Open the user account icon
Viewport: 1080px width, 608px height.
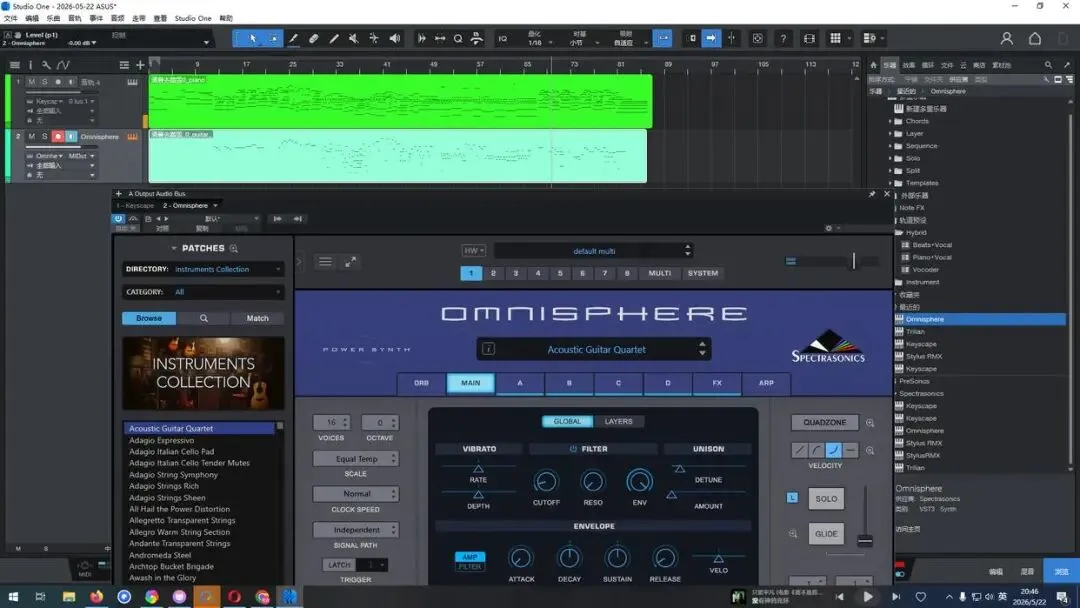(1006, 39)
